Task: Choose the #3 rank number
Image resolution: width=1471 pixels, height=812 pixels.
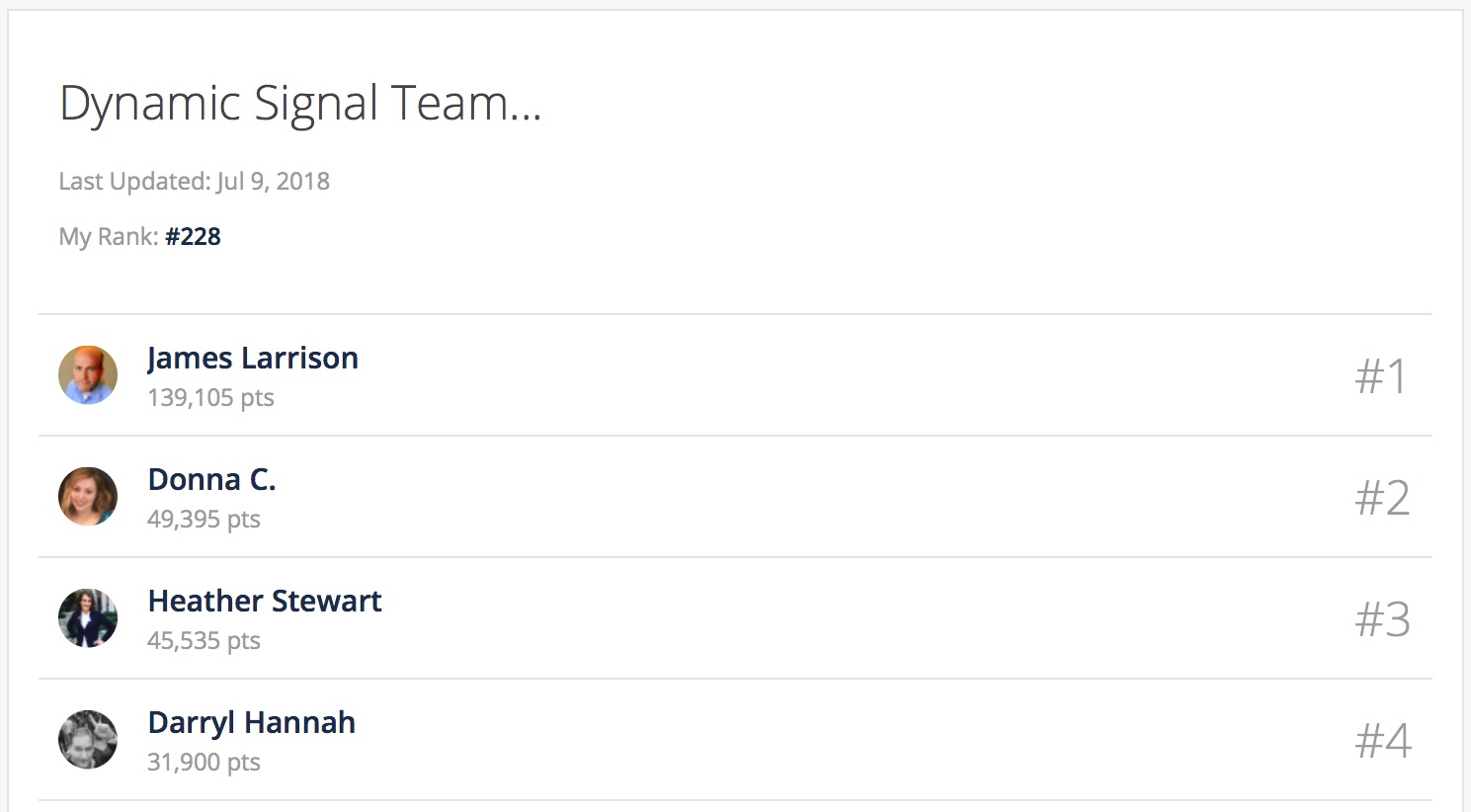Action: (x=1382, y=618)
